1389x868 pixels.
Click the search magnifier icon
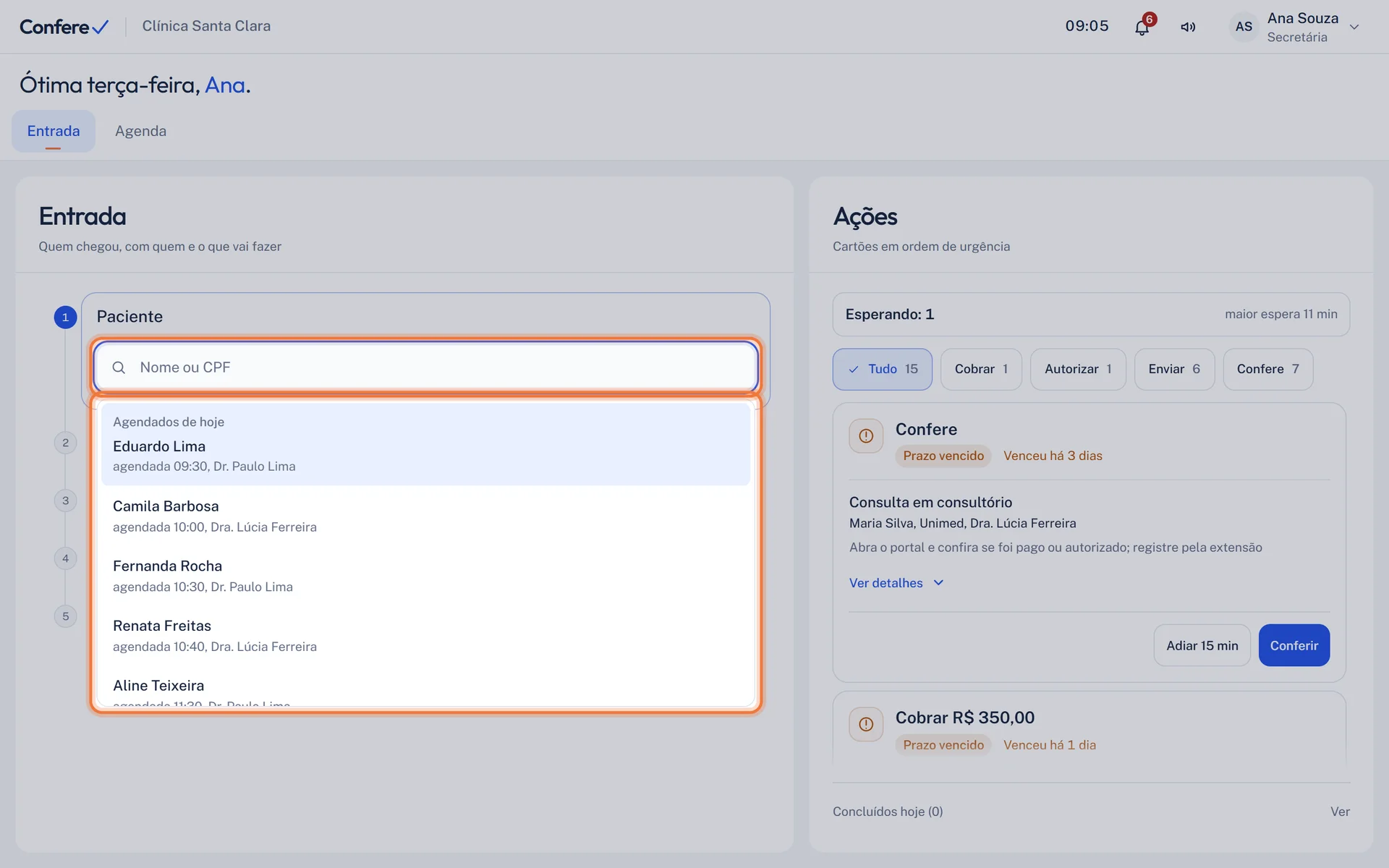pyautogui.click(x=119, y=367)
